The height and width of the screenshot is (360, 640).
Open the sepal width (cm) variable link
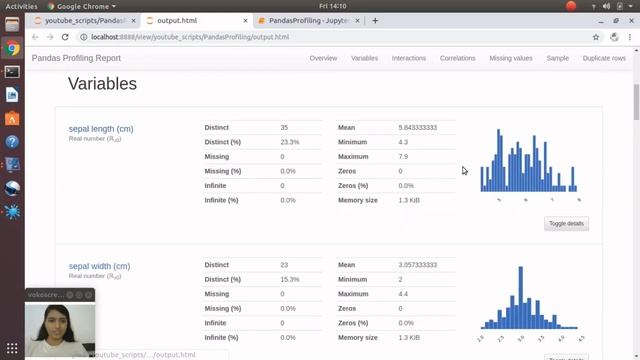click(99, 266)
